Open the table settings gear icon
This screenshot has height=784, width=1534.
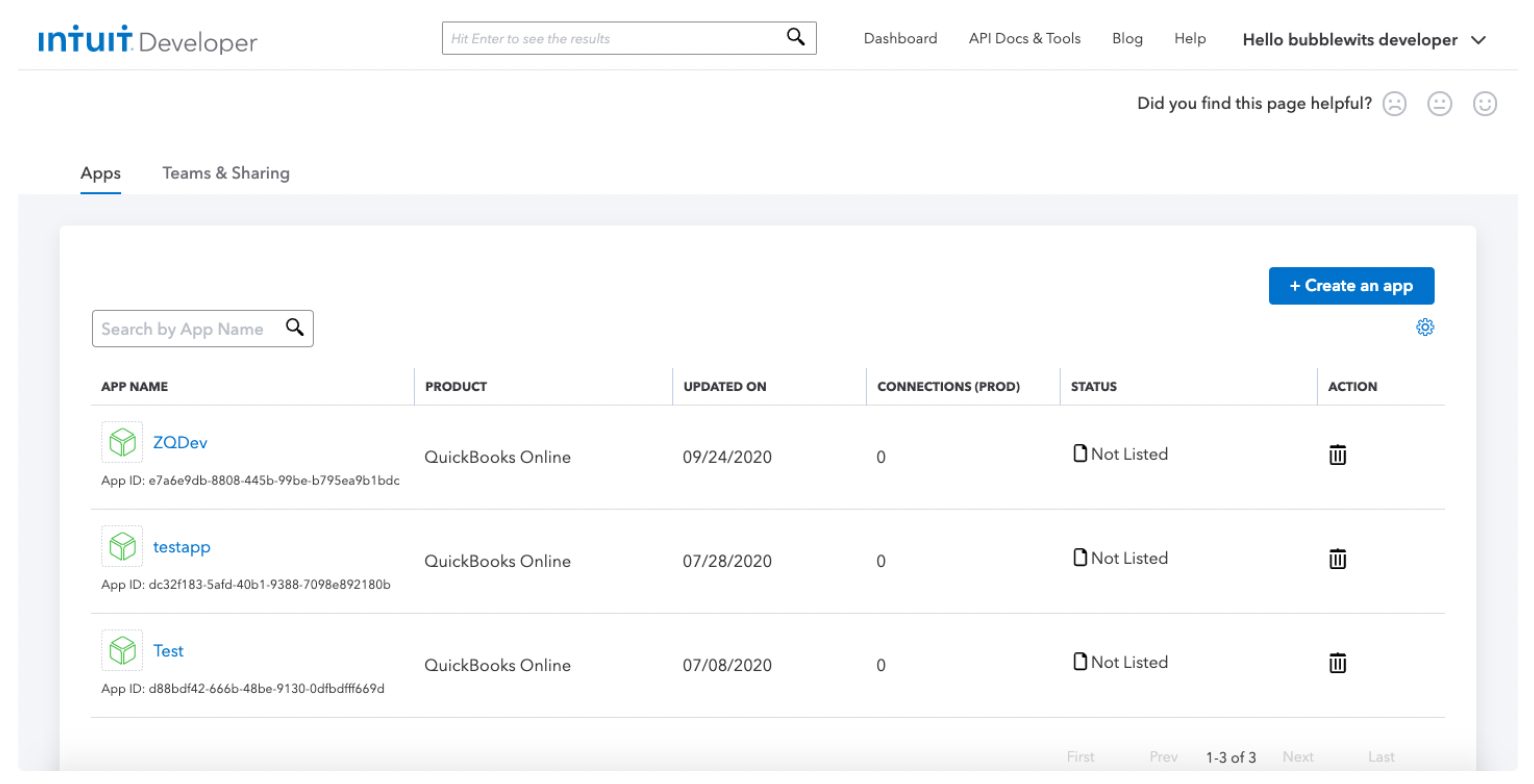(x=1425, y=327)
